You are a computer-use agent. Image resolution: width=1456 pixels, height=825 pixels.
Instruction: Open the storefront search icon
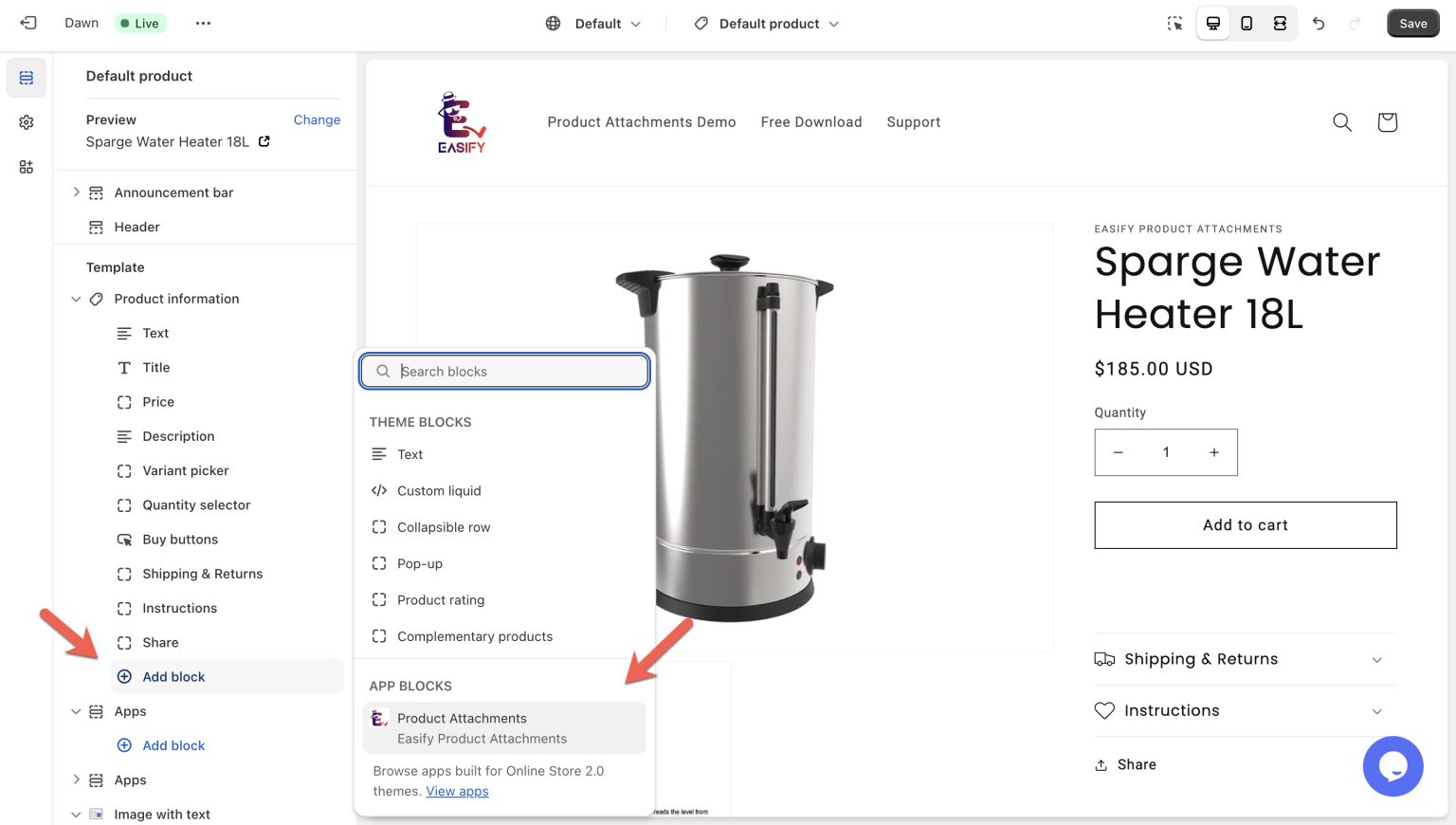[1342, 122]
